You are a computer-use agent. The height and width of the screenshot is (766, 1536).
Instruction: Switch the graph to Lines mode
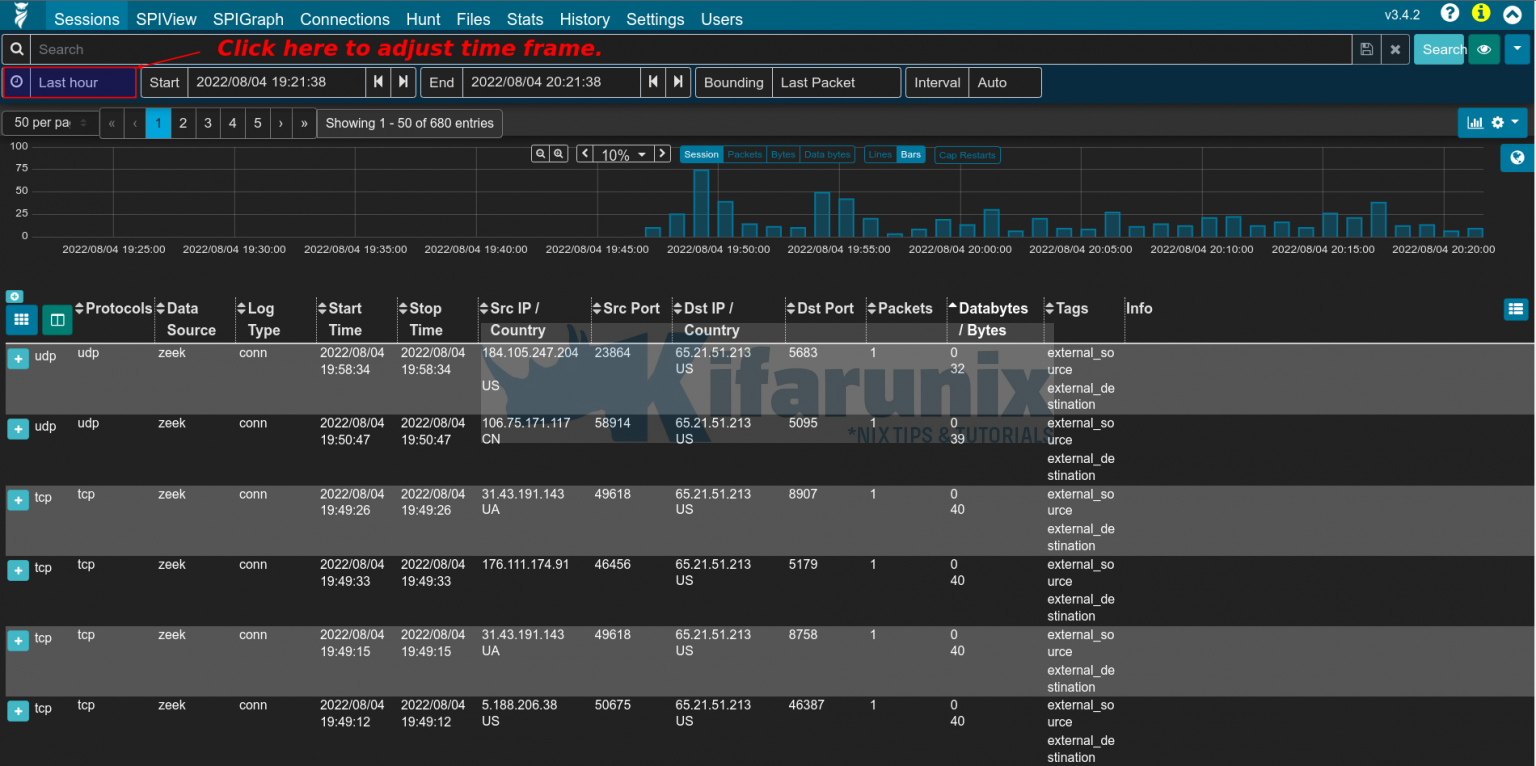(880, 154)
